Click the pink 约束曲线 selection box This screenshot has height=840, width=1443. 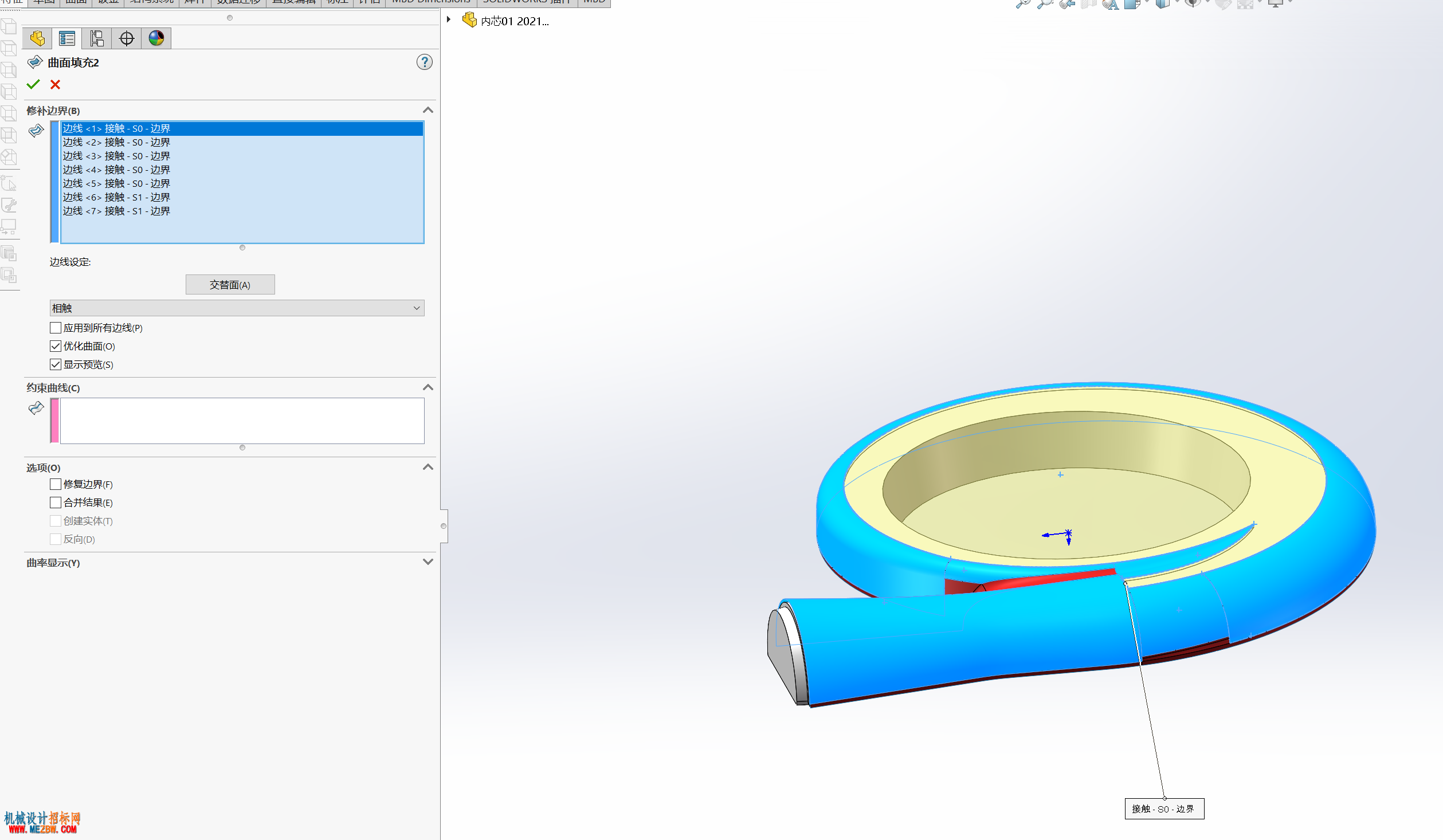click(x=242, y=421)
